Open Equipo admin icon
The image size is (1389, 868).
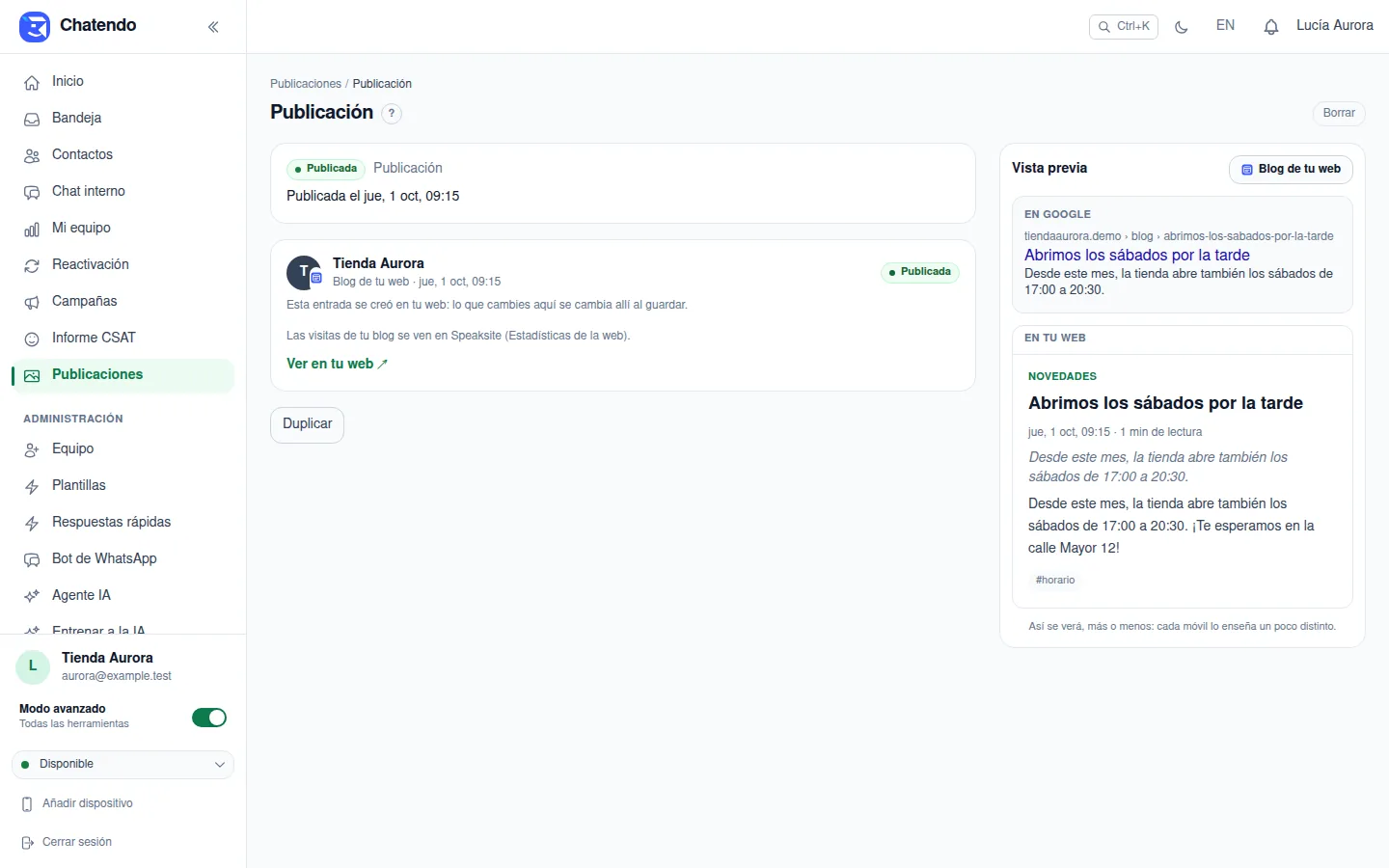point(32,449)
